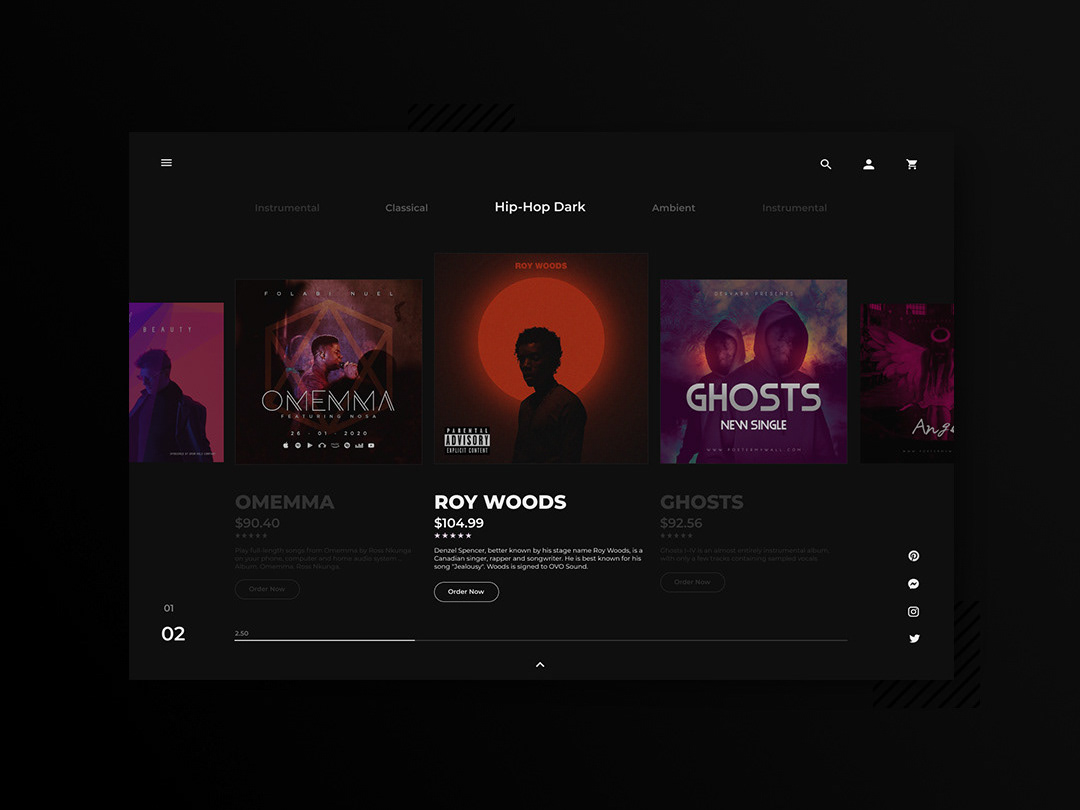The image size is (1080, 810).
Task: Open the Pinterest social link
Action: [x=913, y=556]
